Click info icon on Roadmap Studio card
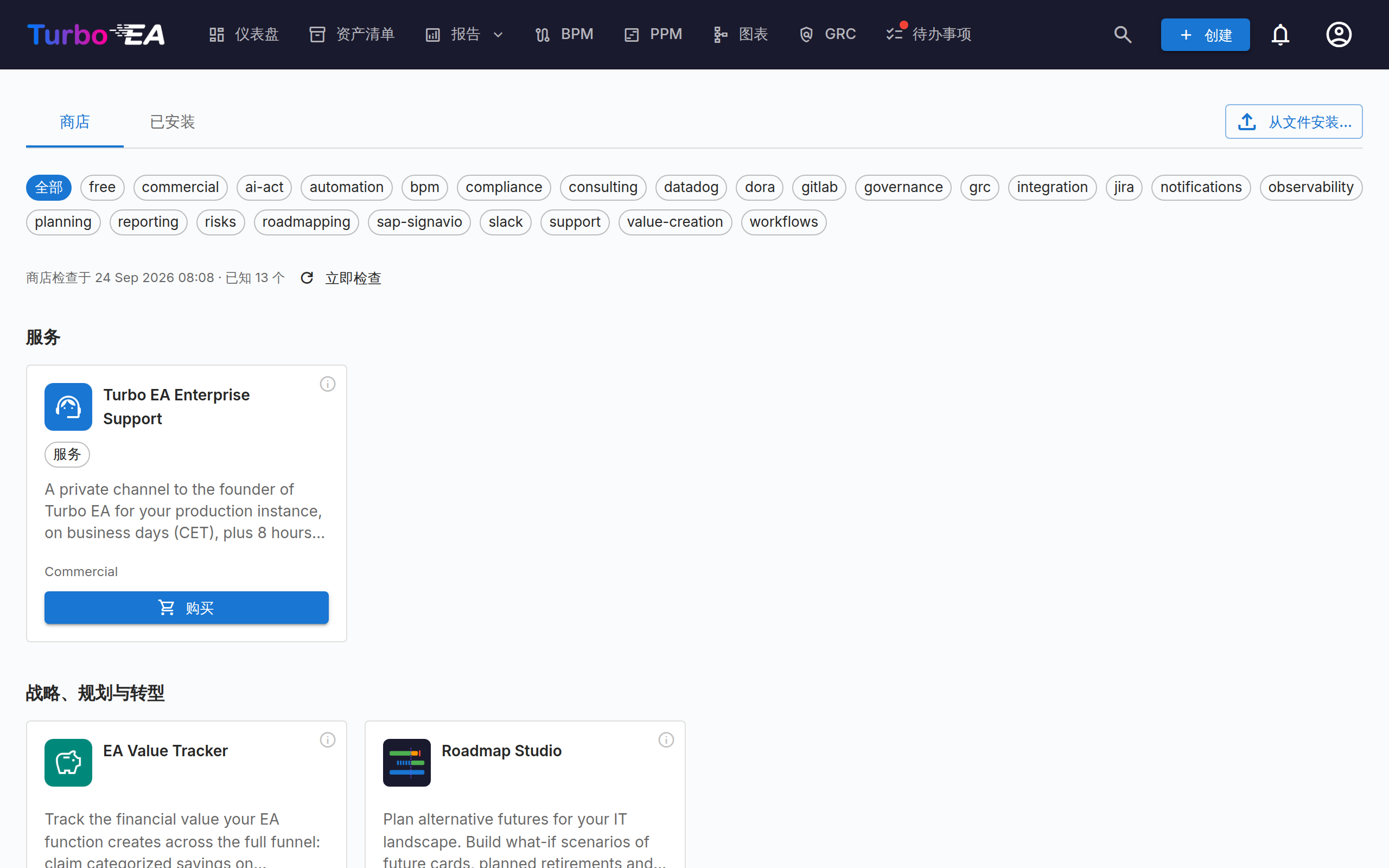The width and height of the screenshot is (1389, 868). 666,740
